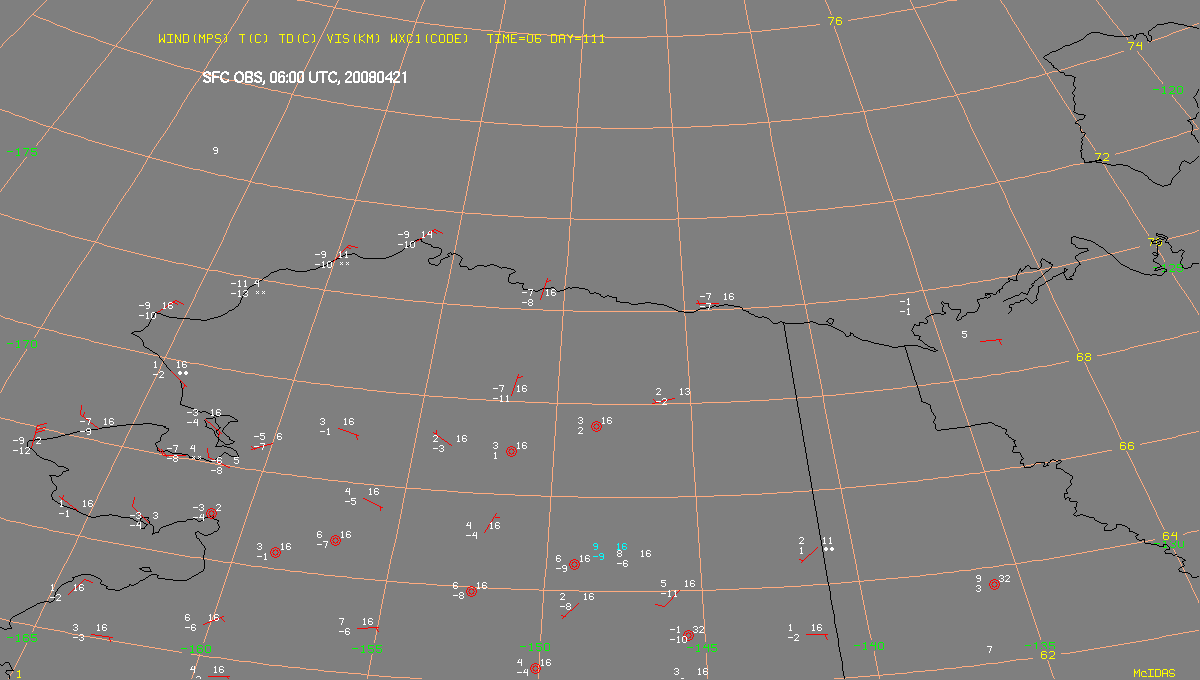Click the longitude label -175
This screenshot has height=680, width=1200.
22,152
